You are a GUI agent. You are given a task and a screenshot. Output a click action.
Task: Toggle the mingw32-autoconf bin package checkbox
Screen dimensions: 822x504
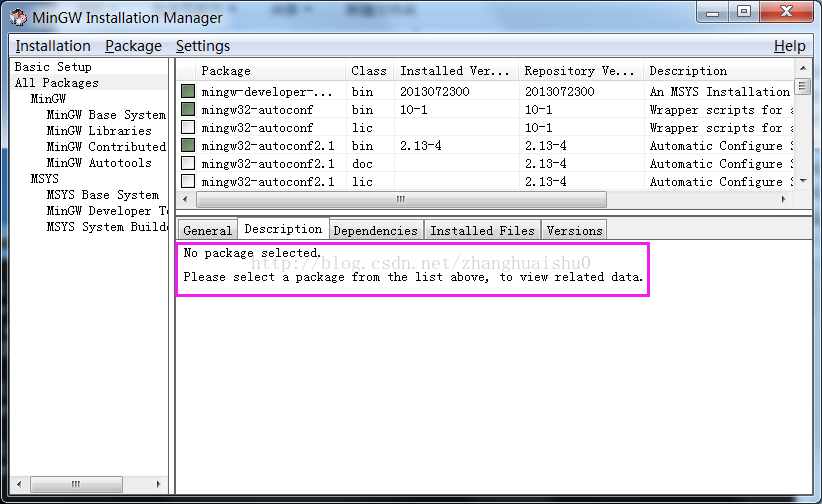click(x=188, y=109)
